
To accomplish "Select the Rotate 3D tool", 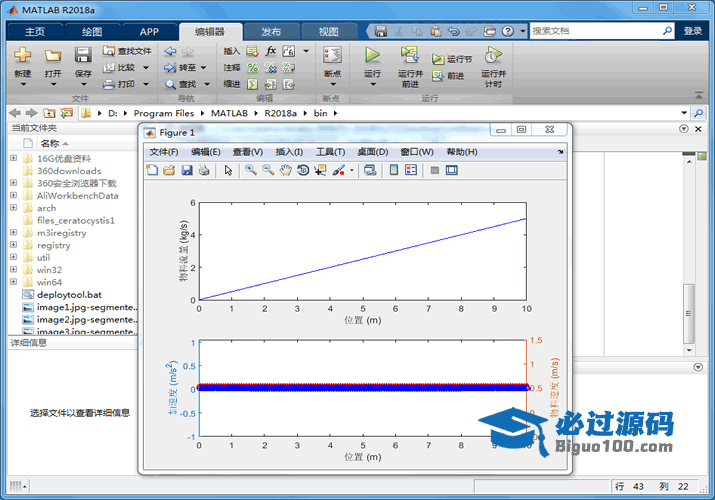I will point(303,170).
